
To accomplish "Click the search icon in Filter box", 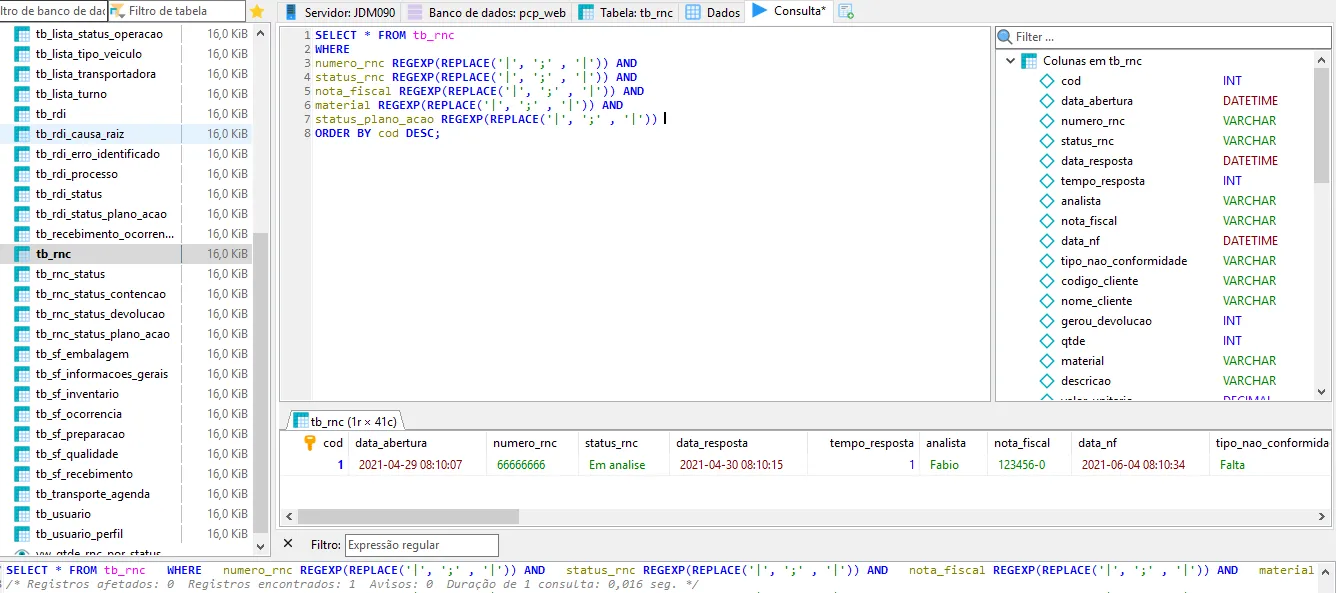I will pos(1005,37).
